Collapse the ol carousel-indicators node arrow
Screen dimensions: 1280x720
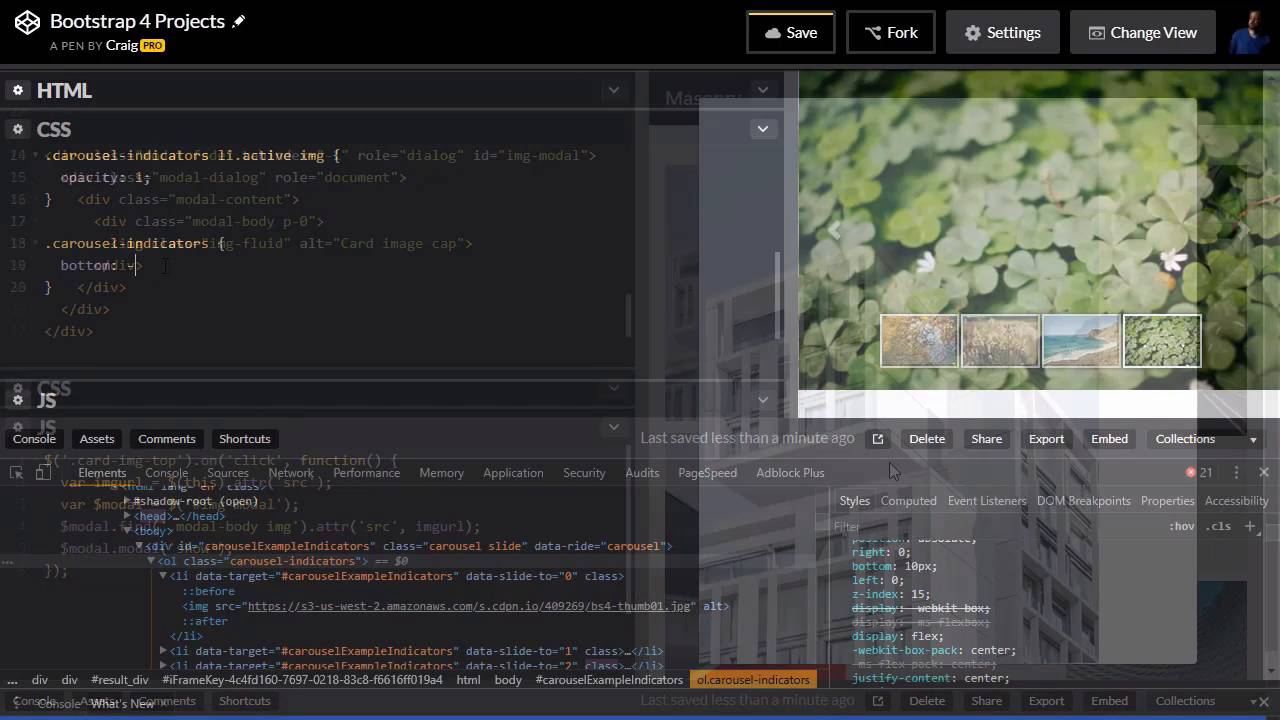(151, 561)
